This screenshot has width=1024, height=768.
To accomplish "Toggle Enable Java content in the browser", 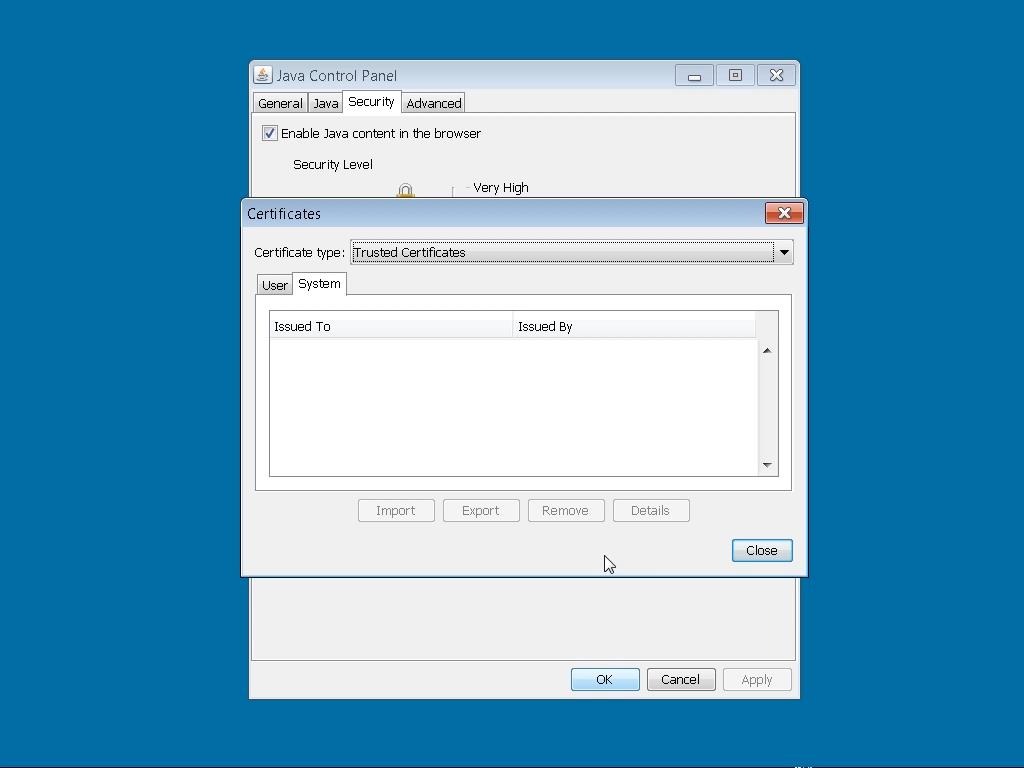I will (270, 133).
